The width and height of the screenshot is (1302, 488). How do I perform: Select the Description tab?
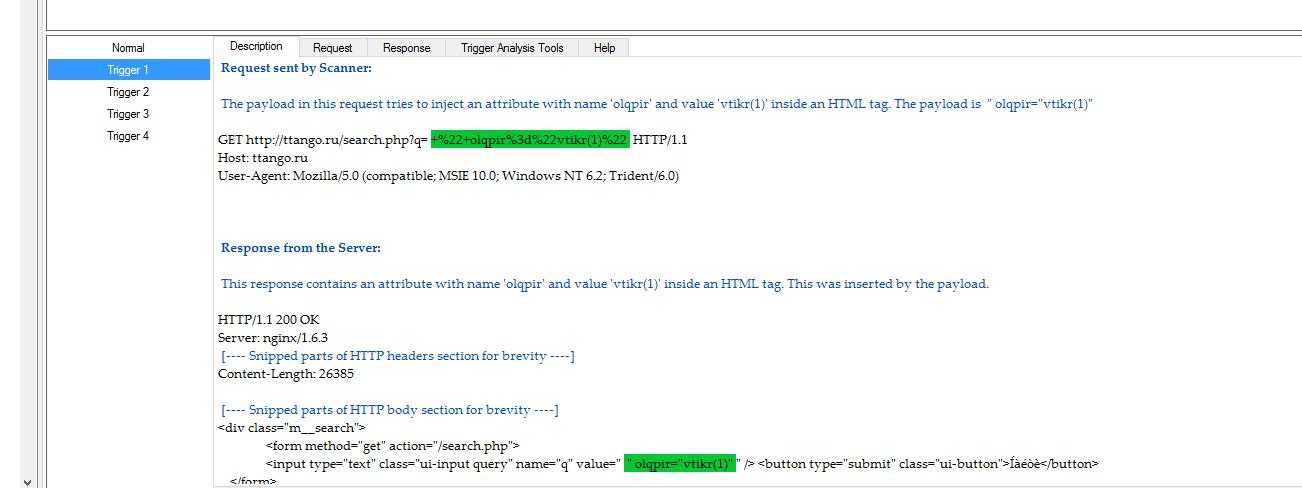click(x=256, y=47)
